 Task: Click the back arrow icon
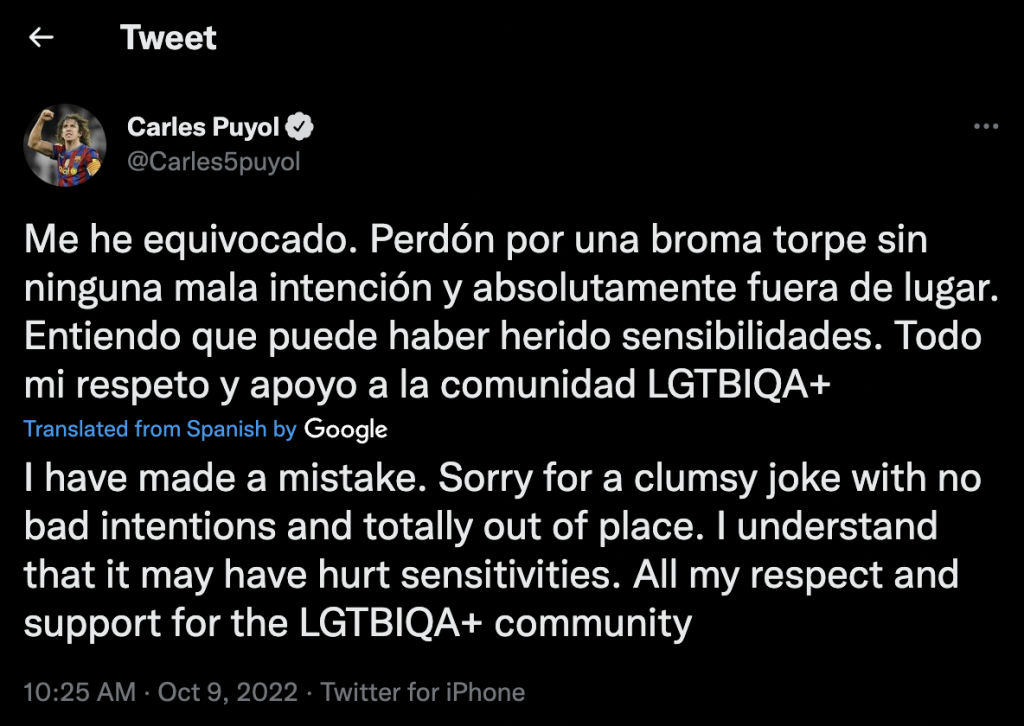coord(41,38)
